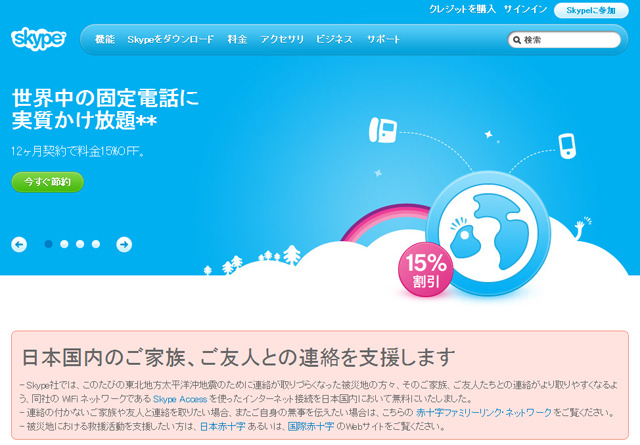Open the 国際赤十字 link
This screenshot has width=640, height=445.
[x=311, y=427]
